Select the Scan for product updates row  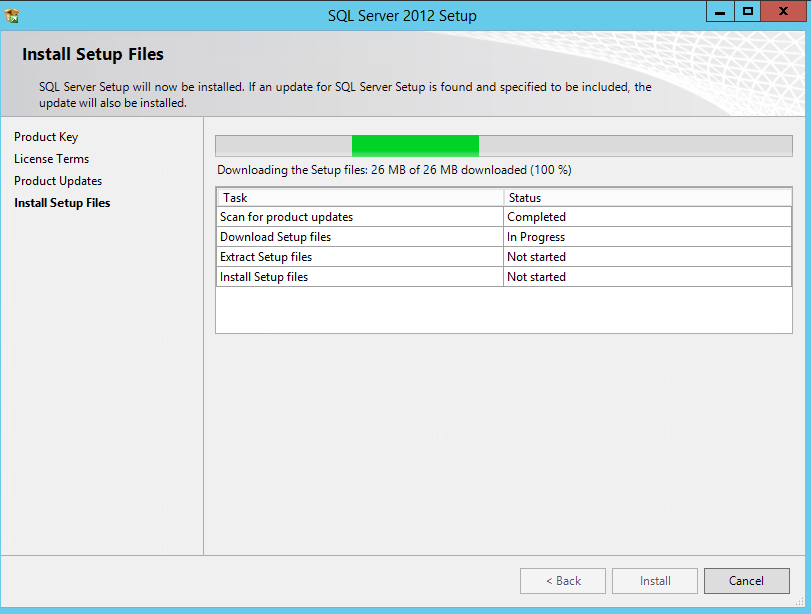point(504,217)
